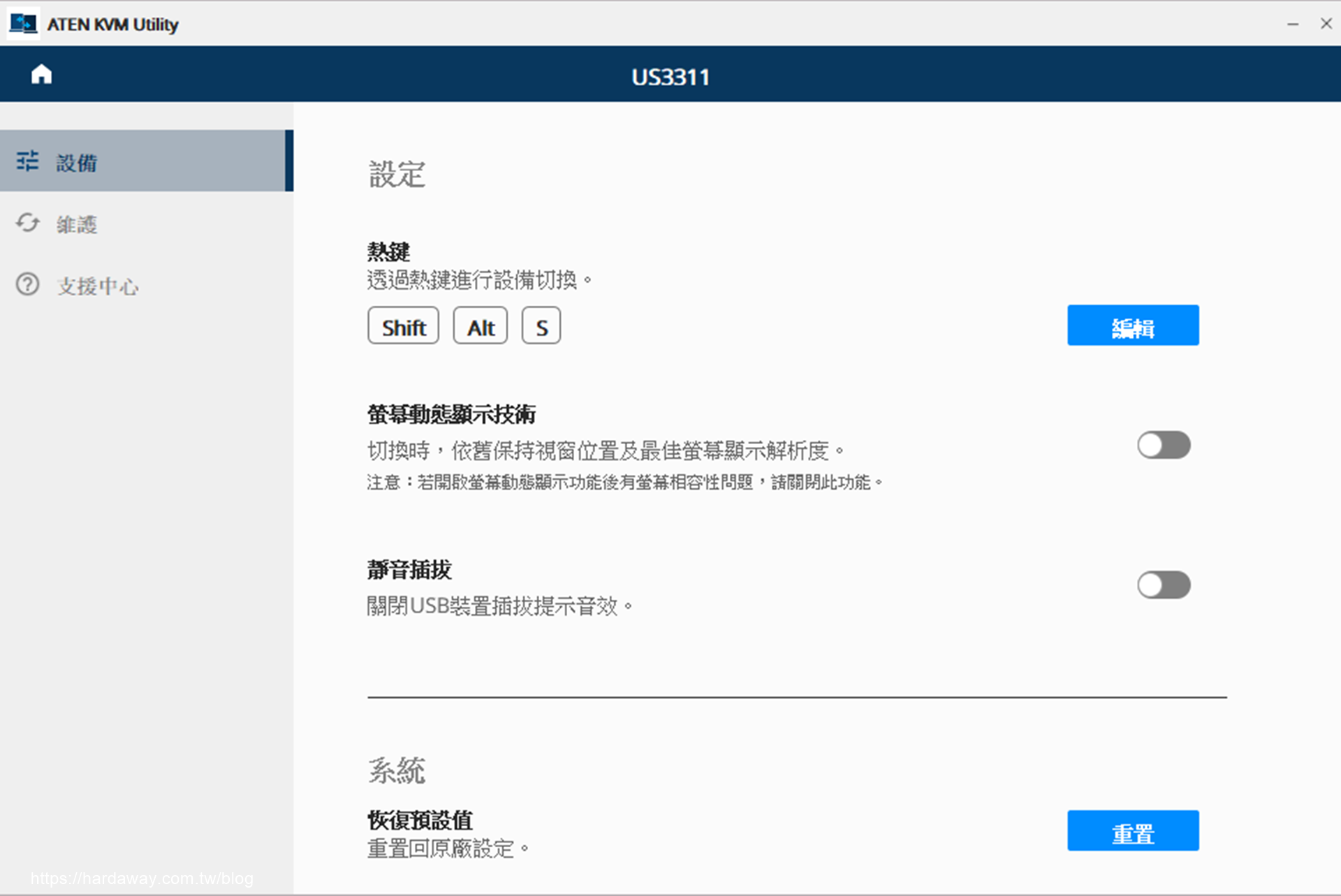Viewport: 1341px width, 896px height.
Task: Open the 設備 sidebar tab
Action: coord(147,161)
